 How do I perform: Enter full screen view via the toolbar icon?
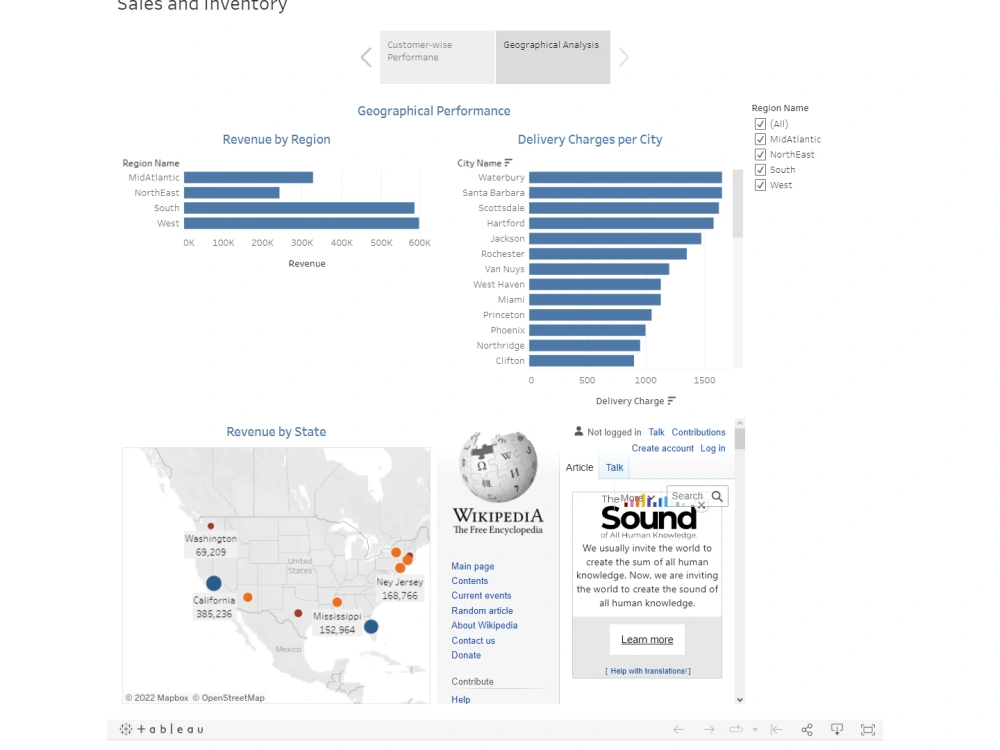coord(867,729)
